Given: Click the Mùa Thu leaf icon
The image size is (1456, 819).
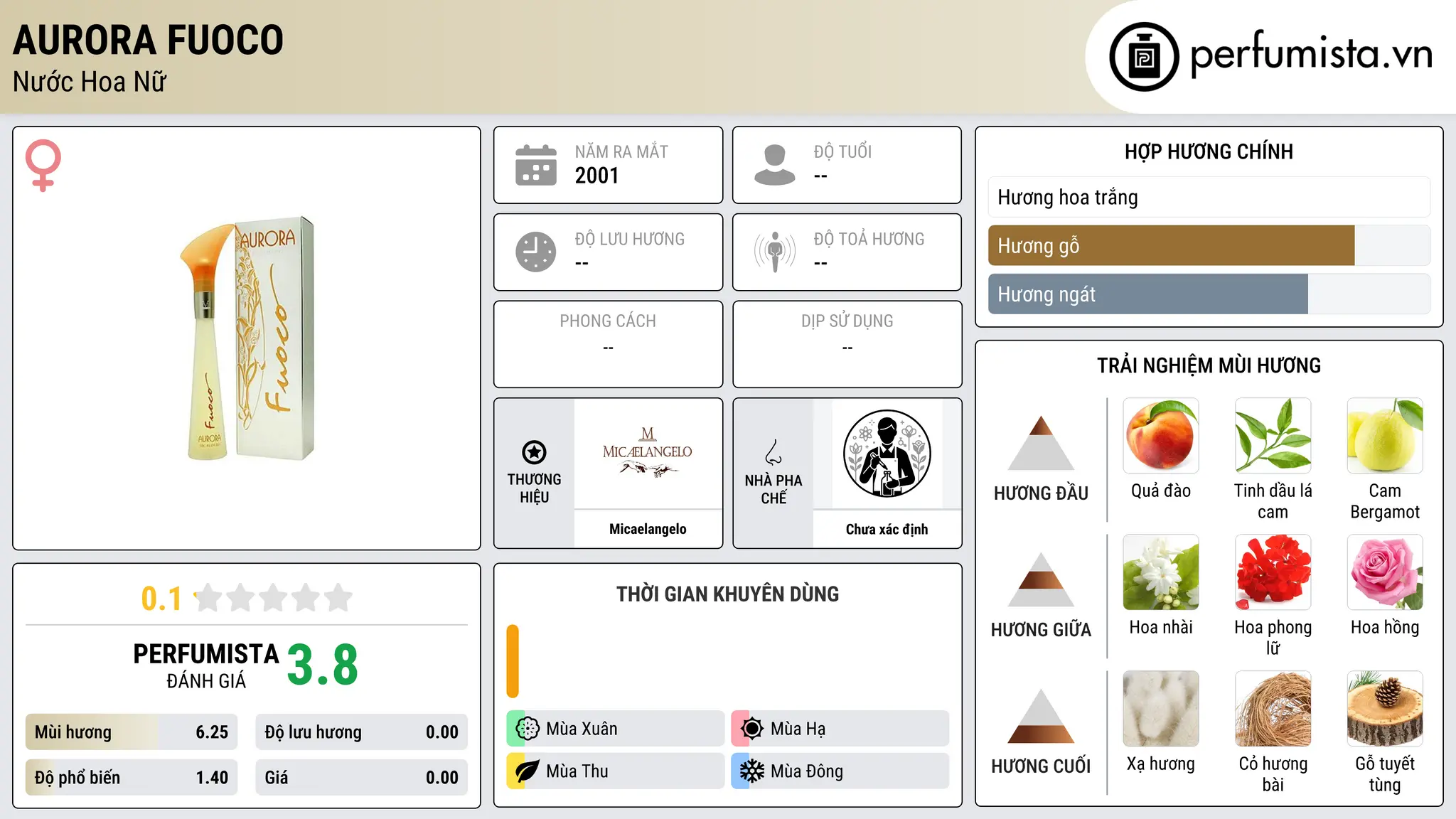Looking at the screenshot, I should 528,771.
